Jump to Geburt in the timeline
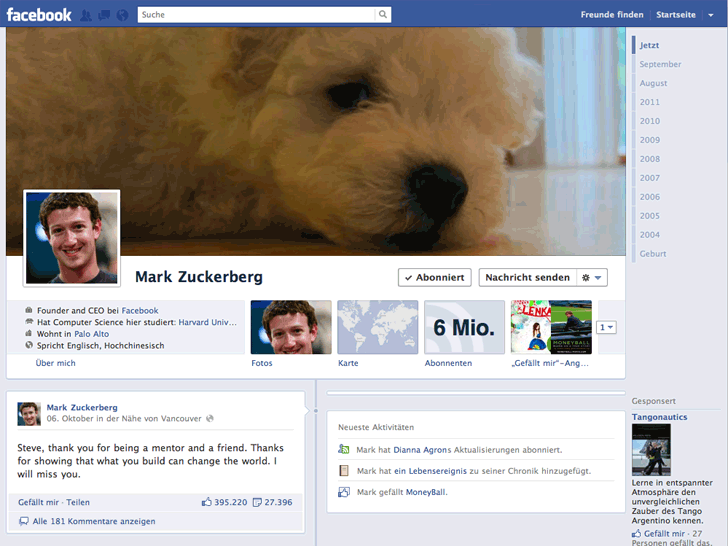The image size is (728, 546). [653, 254]
